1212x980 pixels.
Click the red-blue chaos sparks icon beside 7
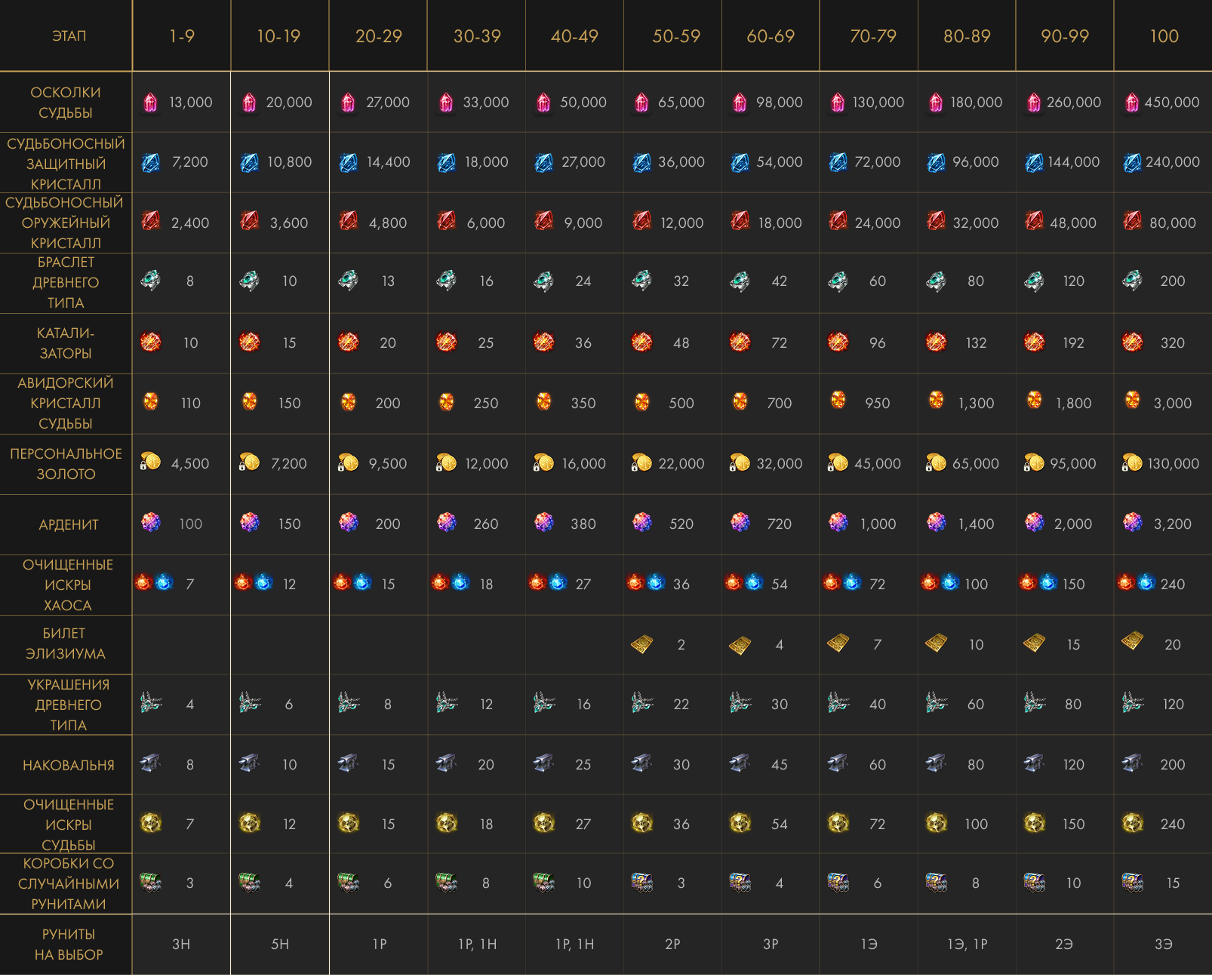[154, 582]
